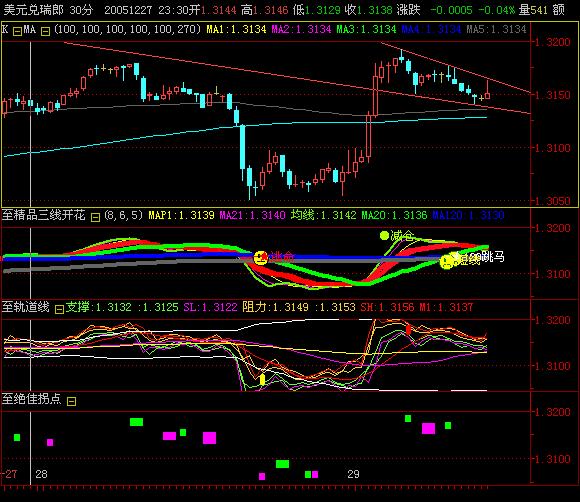Viewport: 580px width, 502px height.
Task: Click the MAP1:1.3139 label
Action: click(x=181, y=215)
